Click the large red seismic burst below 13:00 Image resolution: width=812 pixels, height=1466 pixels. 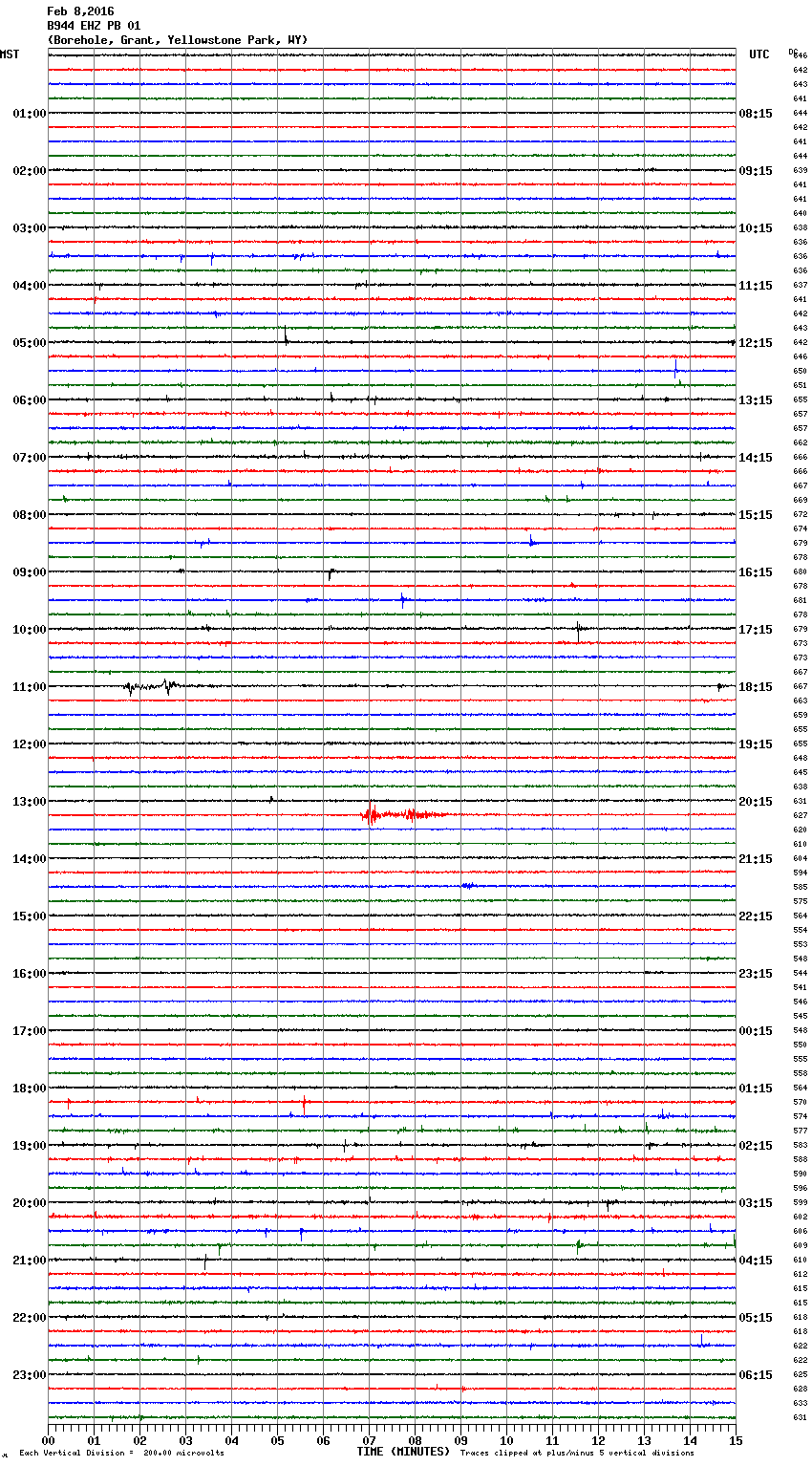click(x=403, y=815)
